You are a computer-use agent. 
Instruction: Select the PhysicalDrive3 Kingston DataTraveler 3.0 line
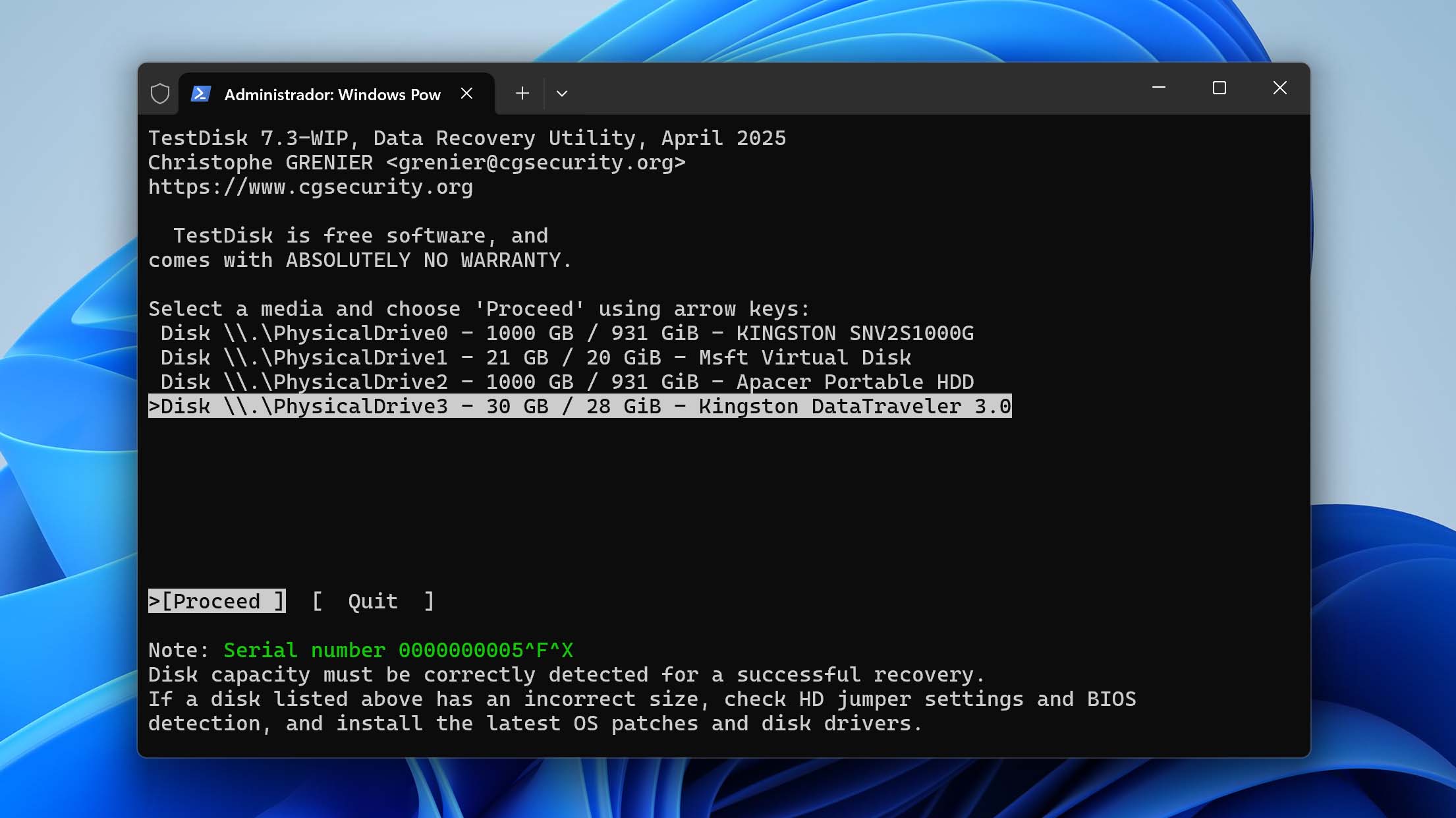click(580, 406)
